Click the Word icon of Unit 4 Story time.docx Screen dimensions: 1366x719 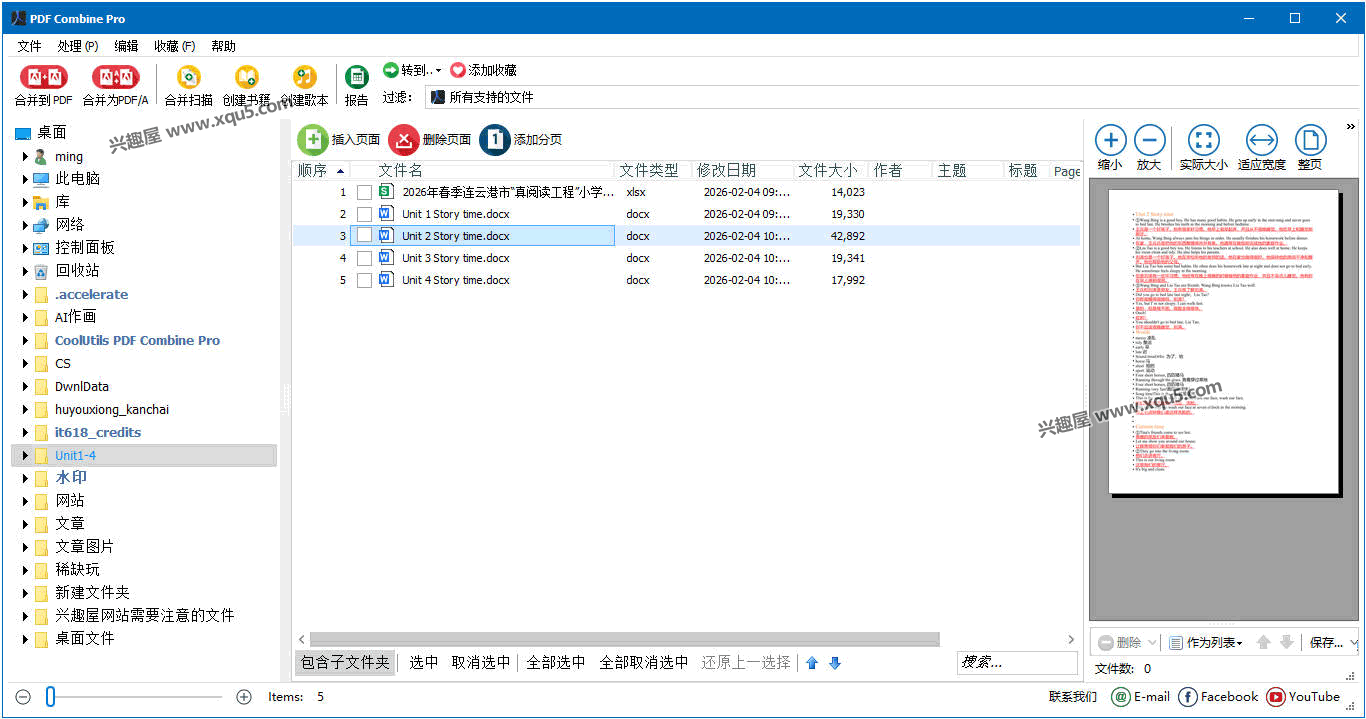tap(387, 280)
